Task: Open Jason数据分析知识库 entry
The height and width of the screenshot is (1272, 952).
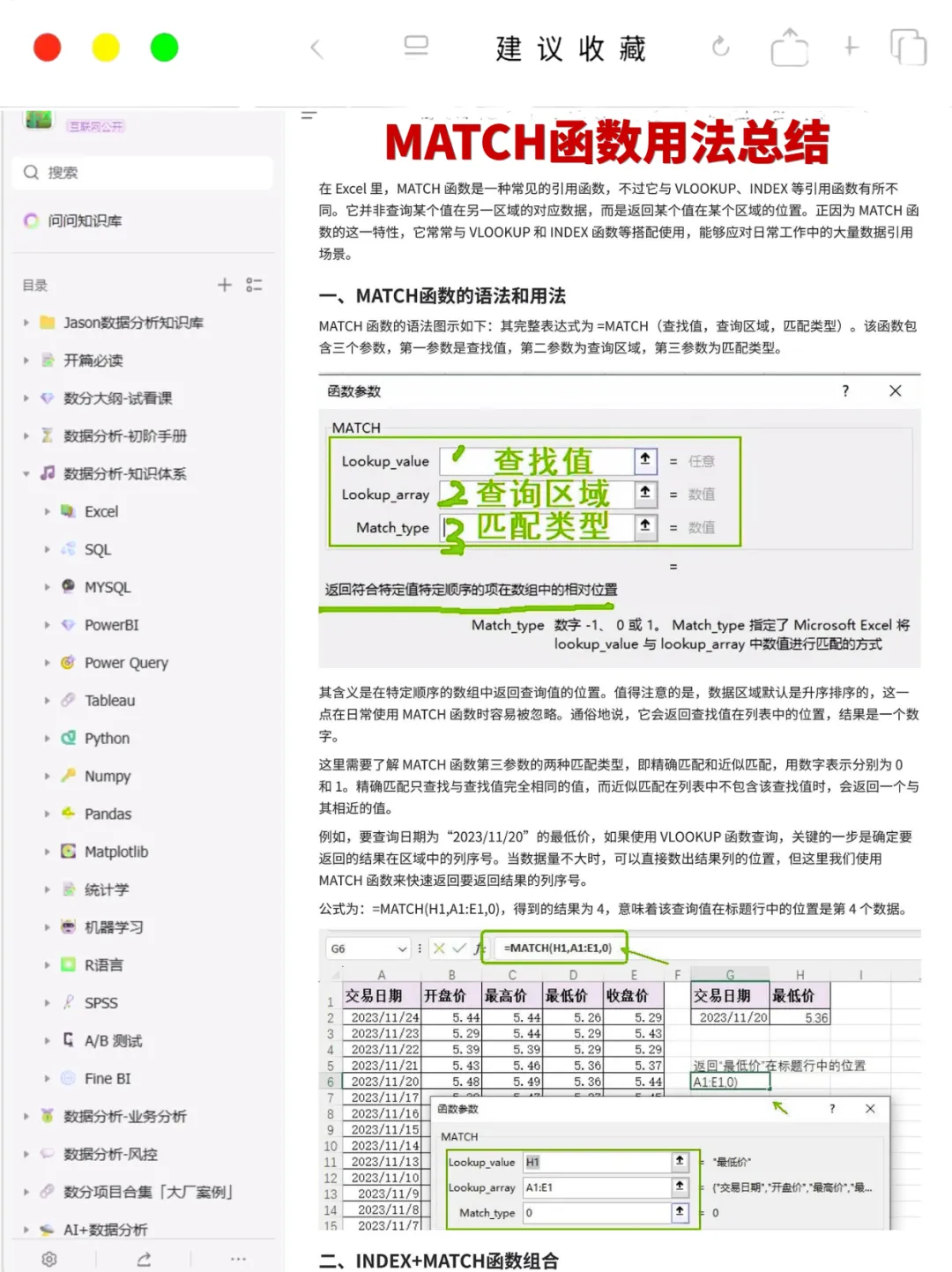Action: click(x=133, y=323)
